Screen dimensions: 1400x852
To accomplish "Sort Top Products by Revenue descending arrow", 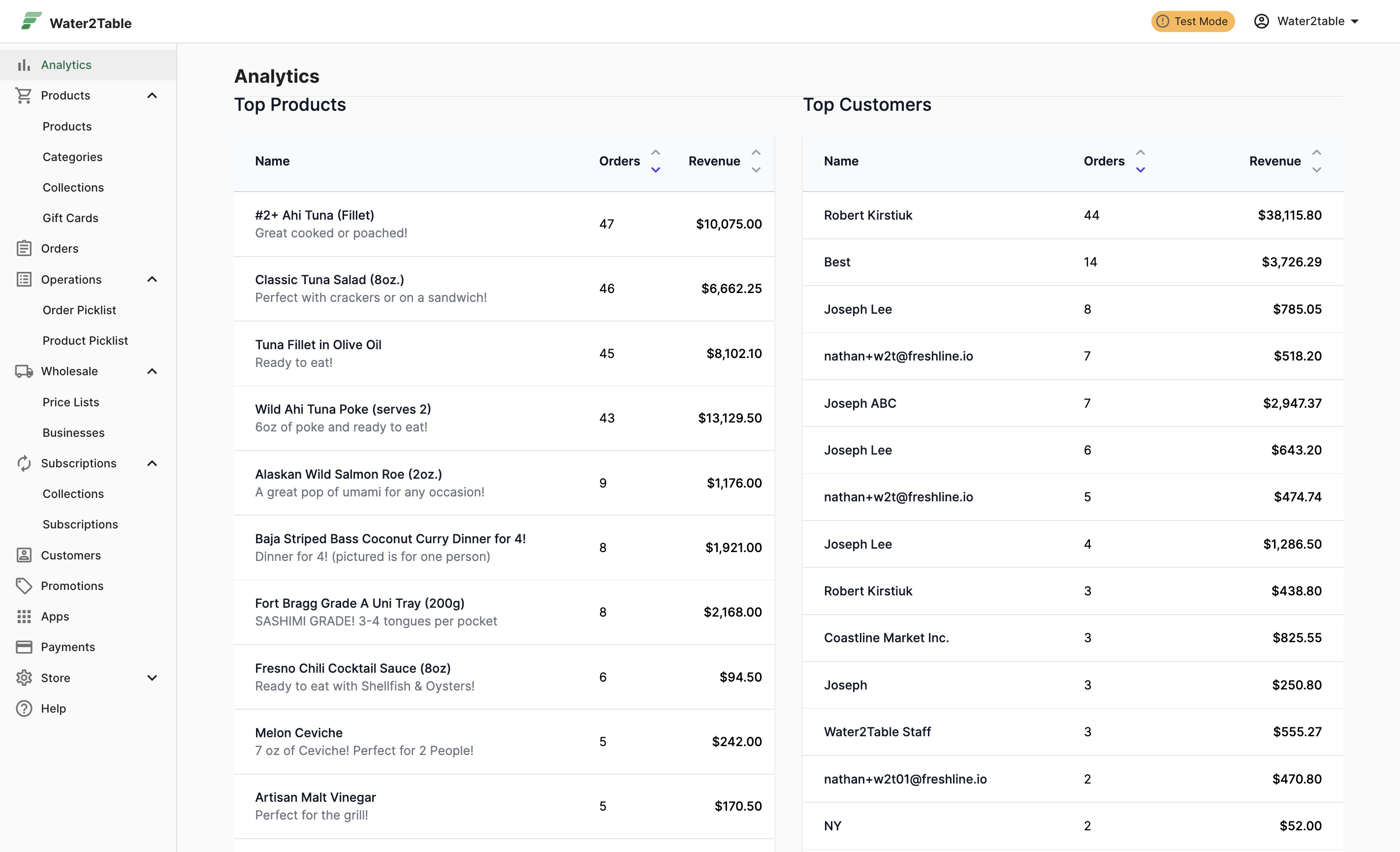I will [756, 169].
